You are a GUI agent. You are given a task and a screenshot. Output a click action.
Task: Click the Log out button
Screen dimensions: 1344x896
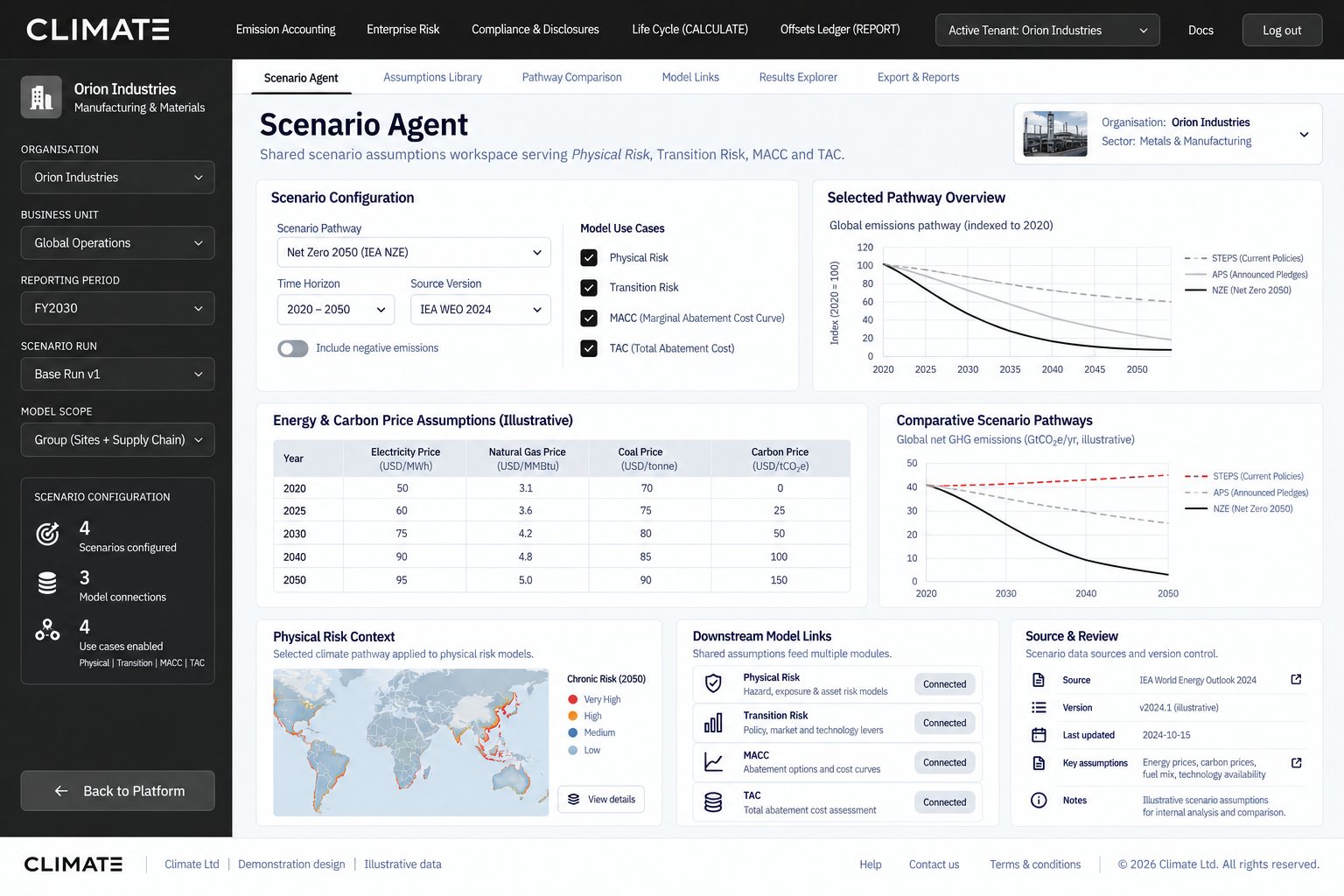point(1282,30)
